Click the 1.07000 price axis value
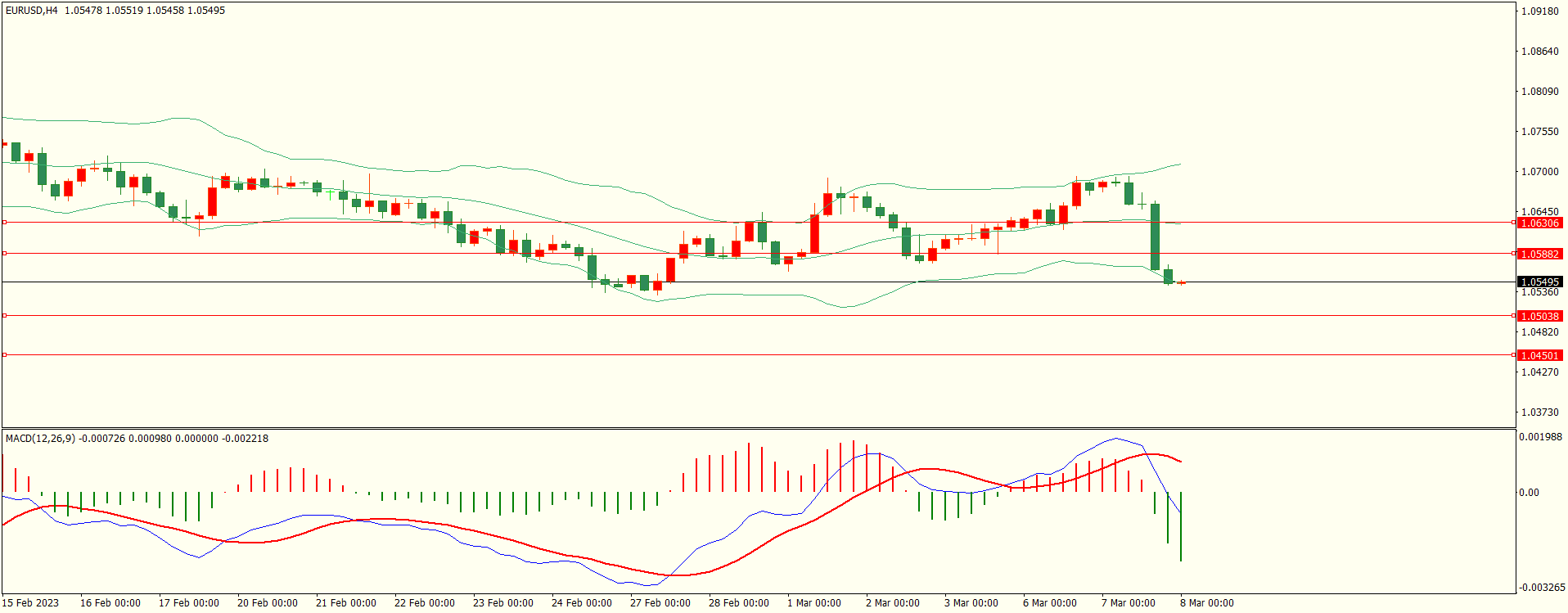 pyautogui.click(x=1539, y=172)
